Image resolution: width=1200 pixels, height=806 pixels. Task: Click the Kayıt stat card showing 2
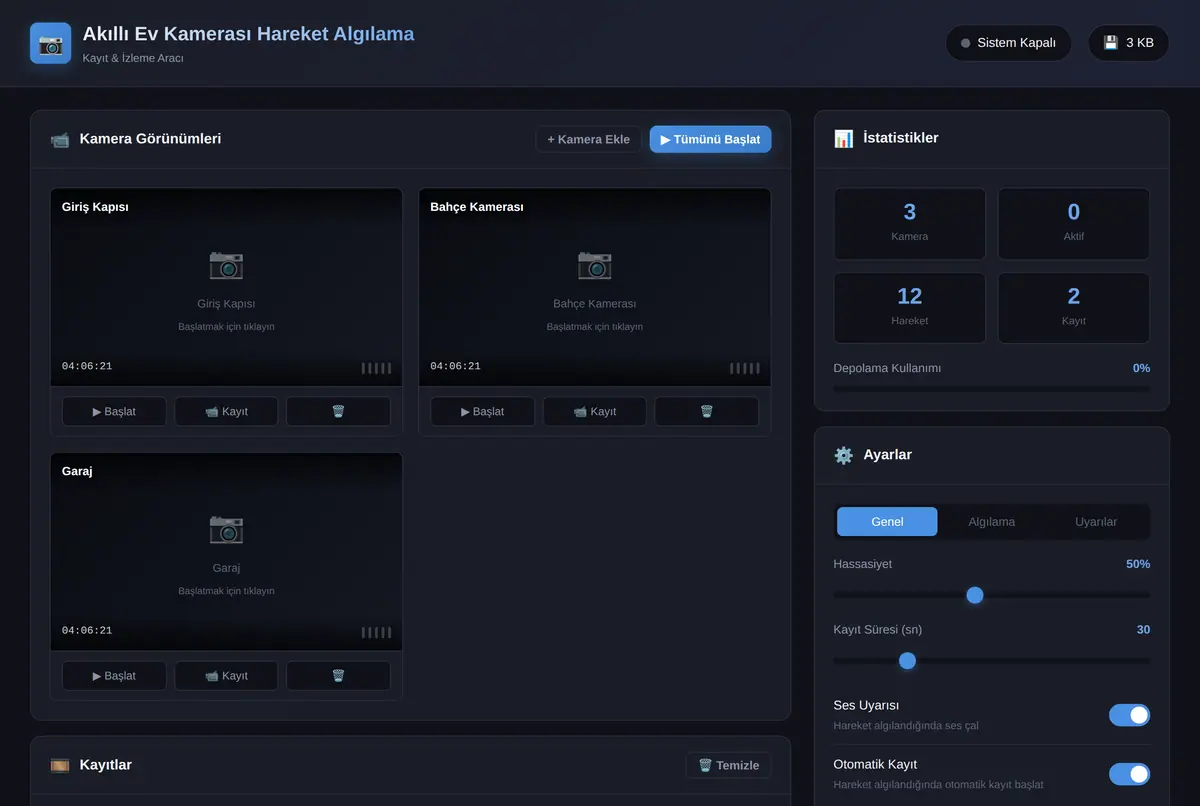(1074, 308)
